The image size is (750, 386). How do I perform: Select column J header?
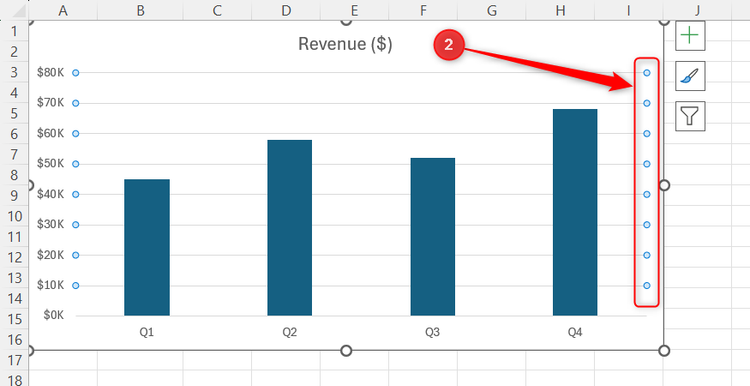click(697, 10)
